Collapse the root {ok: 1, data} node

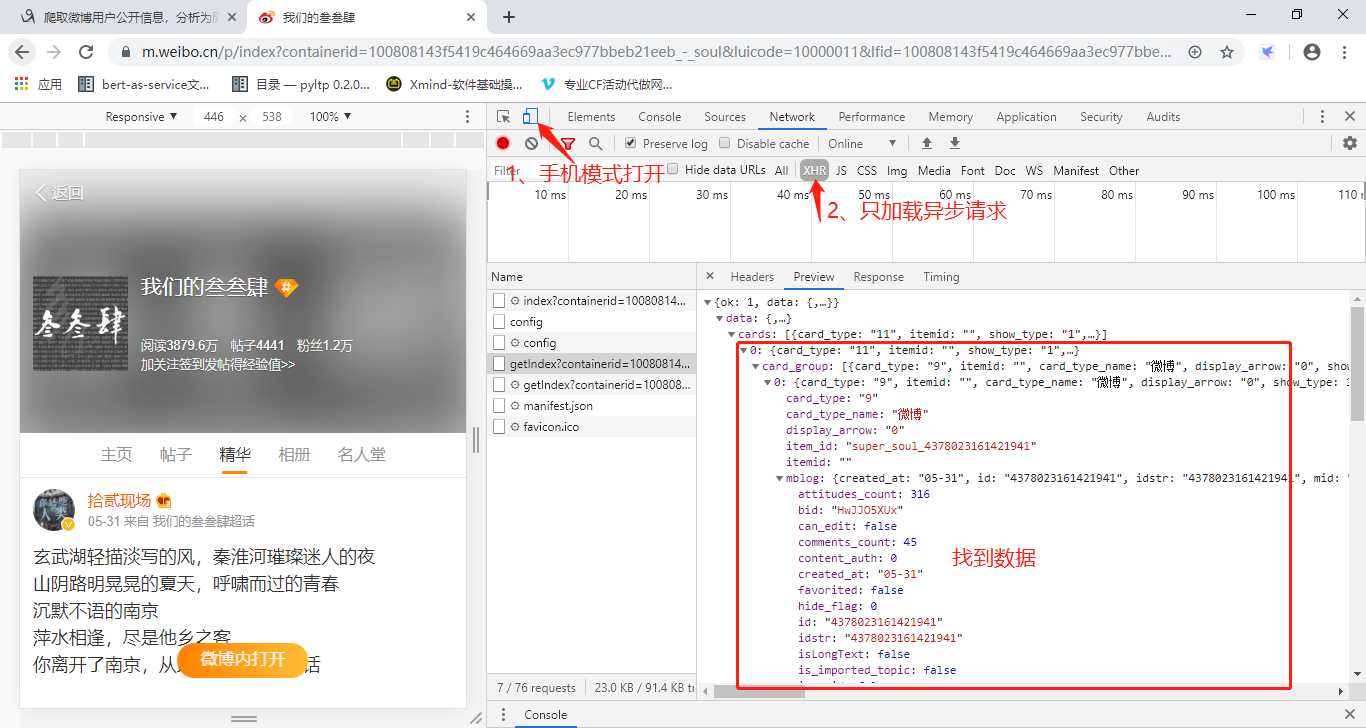(708, 302)
